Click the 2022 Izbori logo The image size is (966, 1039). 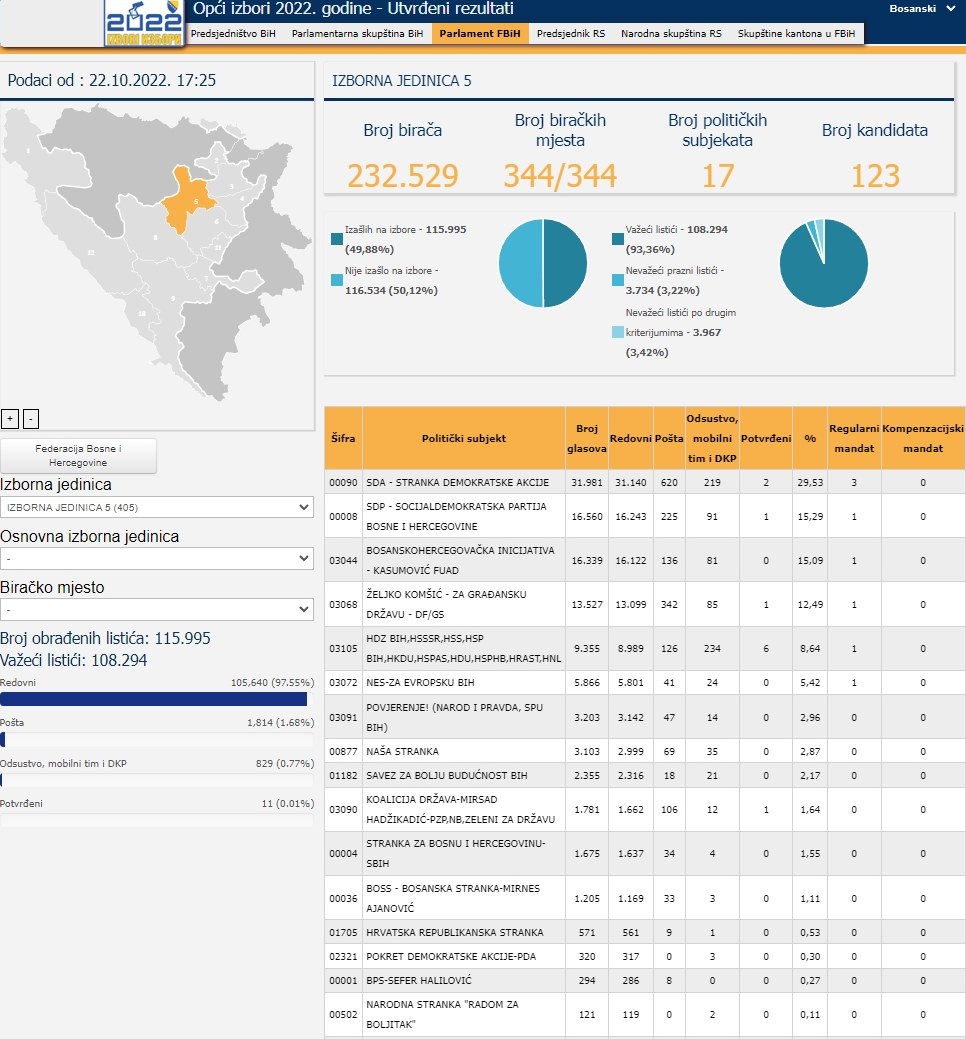143,23
